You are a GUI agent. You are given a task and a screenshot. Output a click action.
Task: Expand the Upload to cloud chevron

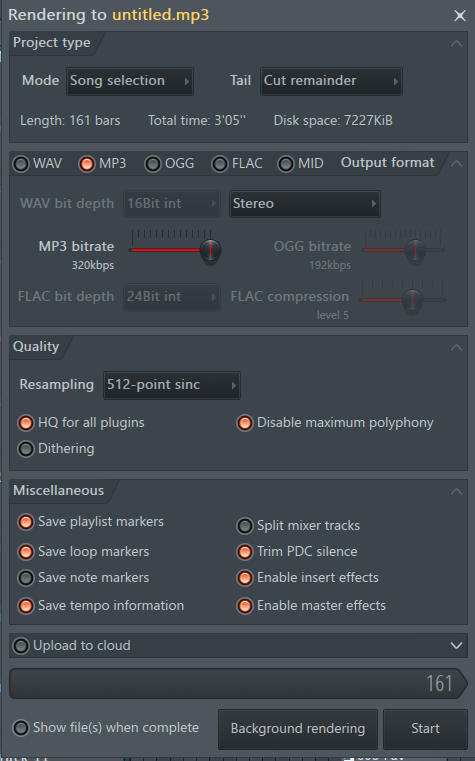(x=456, y=645)
